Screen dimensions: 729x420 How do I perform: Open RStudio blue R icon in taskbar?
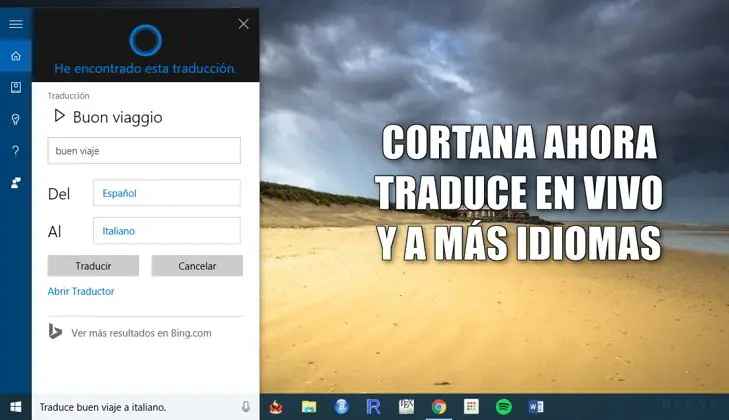click(373, 407)
